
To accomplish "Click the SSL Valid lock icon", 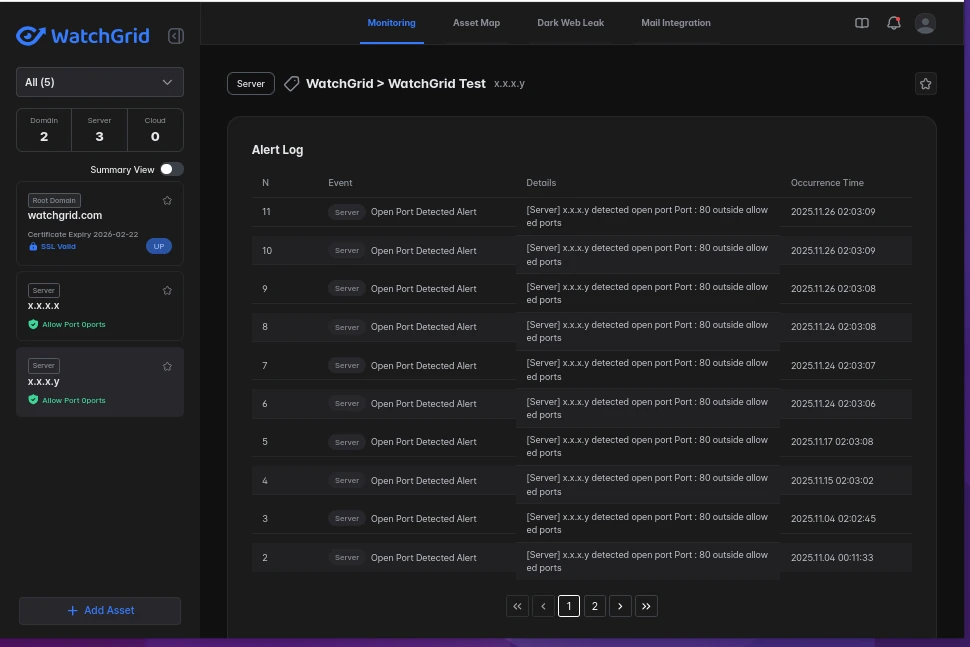I will pos(33,246).
